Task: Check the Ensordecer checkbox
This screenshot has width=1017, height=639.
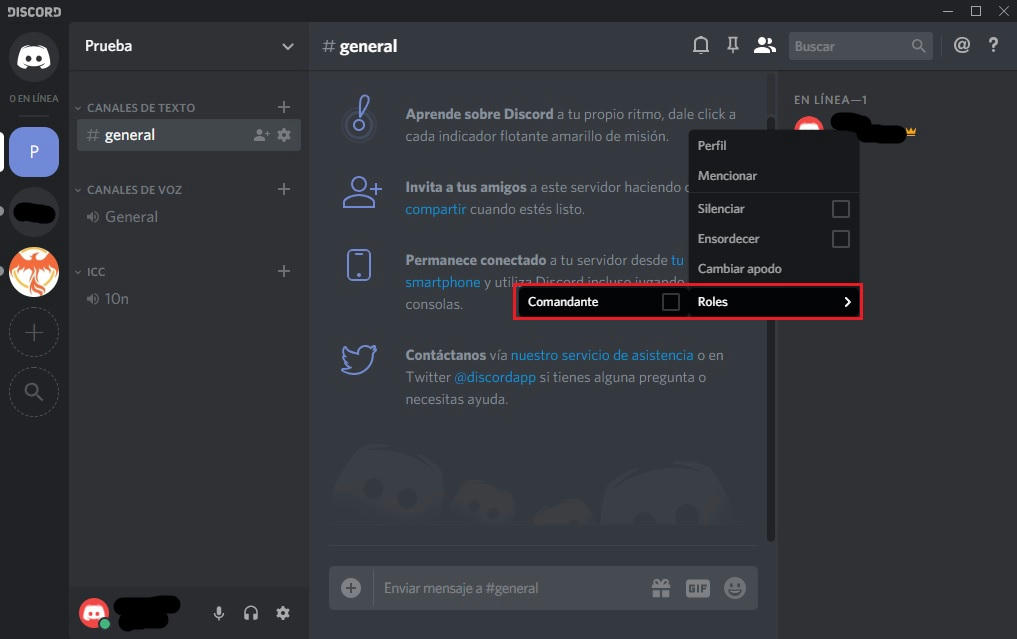Action: click(841, 239)
